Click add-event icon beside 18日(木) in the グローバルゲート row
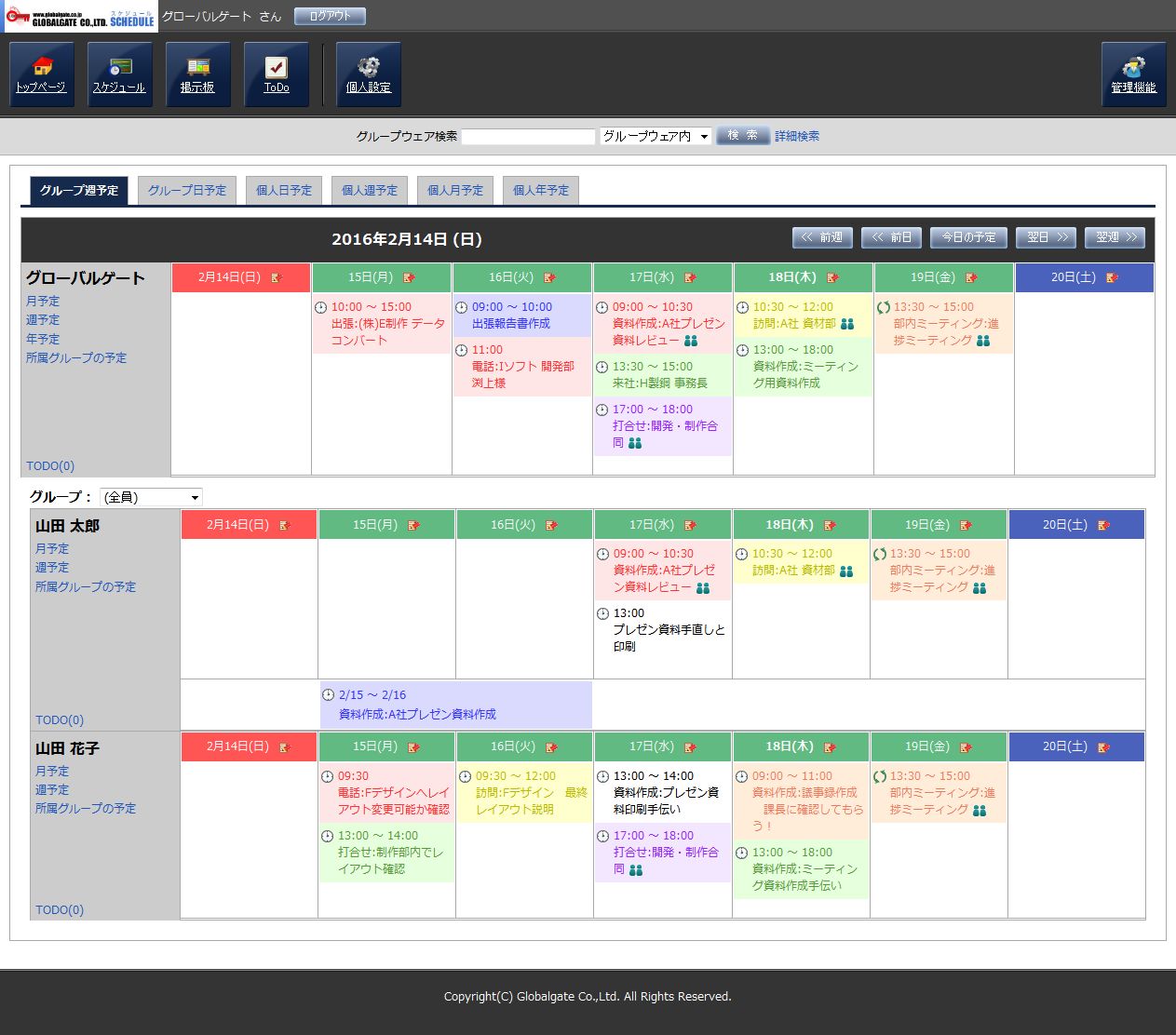Image resolution: width=1176 pixels, height=1035 pixels. [x=832, y=277]
